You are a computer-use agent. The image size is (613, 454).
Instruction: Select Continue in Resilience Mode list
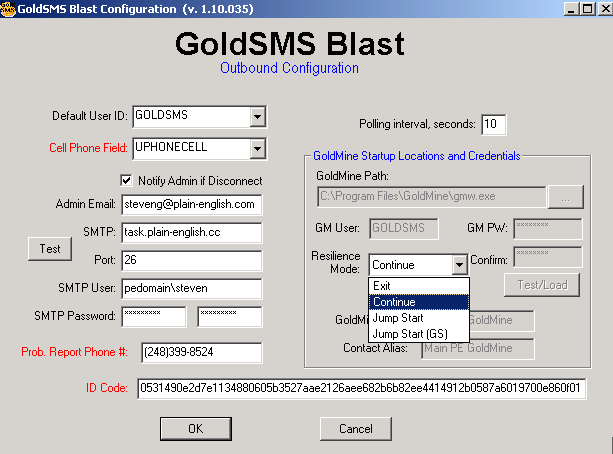[419, 302]
